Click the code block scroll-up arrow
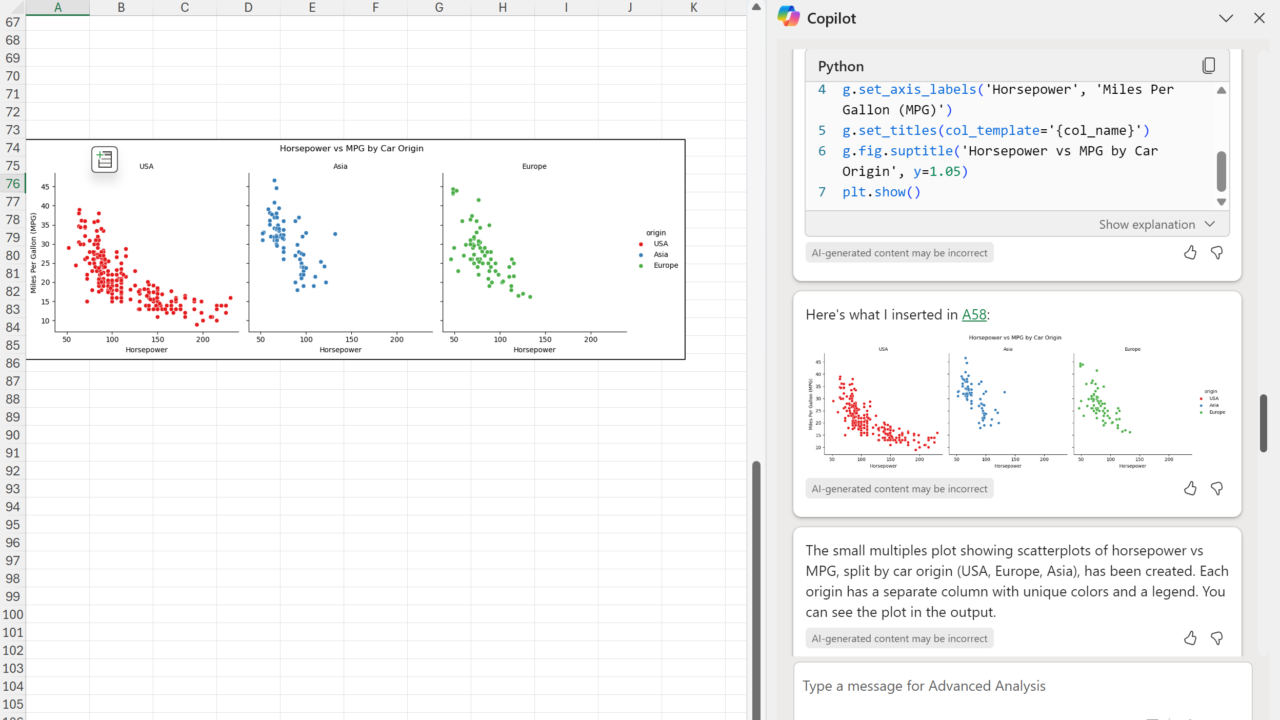Viewport: 1280px width, 720px height. click(x=1221, y=91)
